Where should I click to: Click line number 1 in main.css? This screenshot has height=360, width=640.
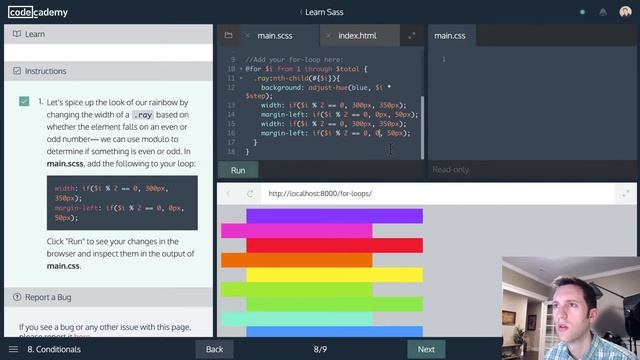(x=444, y=60)
